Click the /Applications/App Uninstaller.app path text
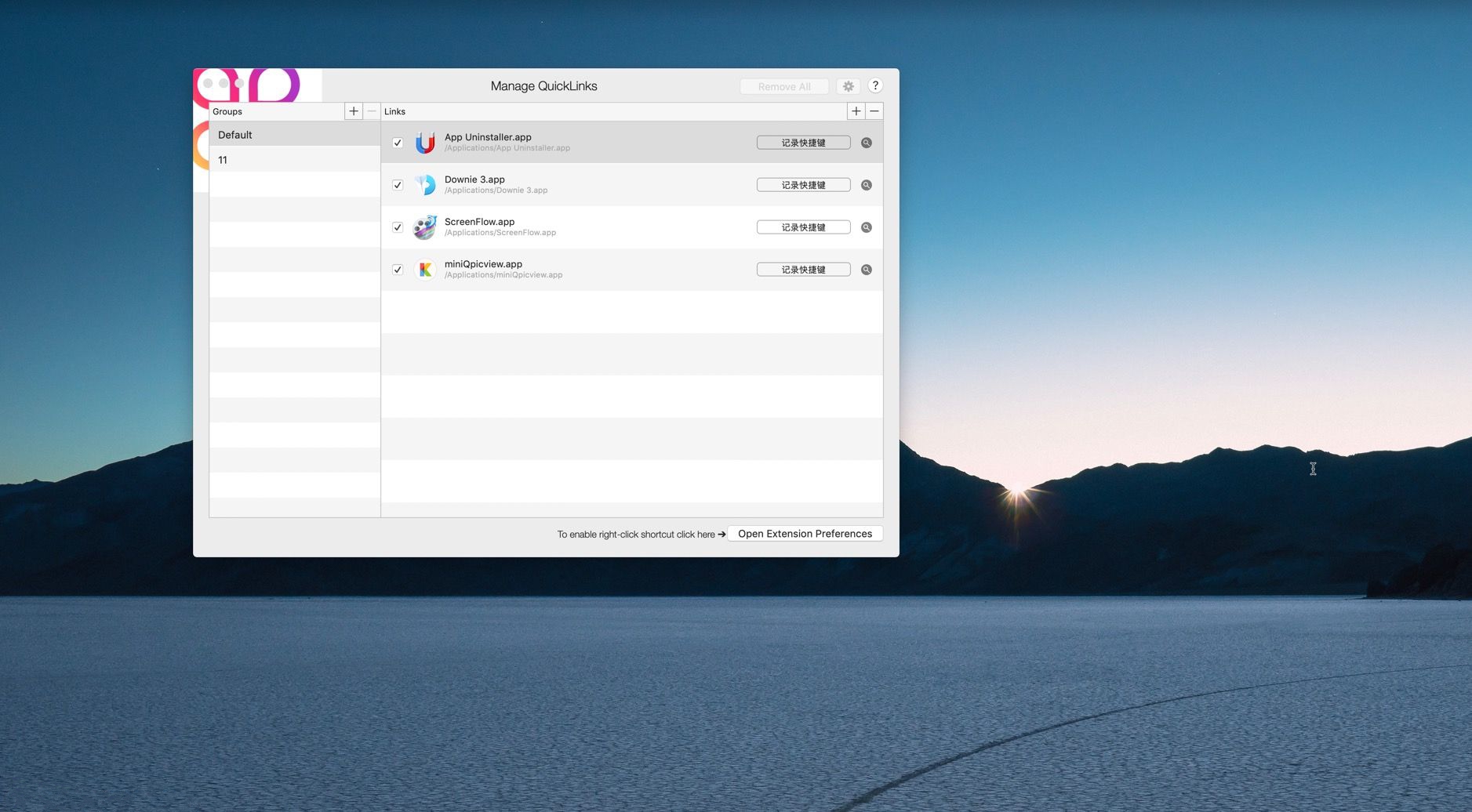The width and height of the screenshot is (1472, 812). point(507,148)
